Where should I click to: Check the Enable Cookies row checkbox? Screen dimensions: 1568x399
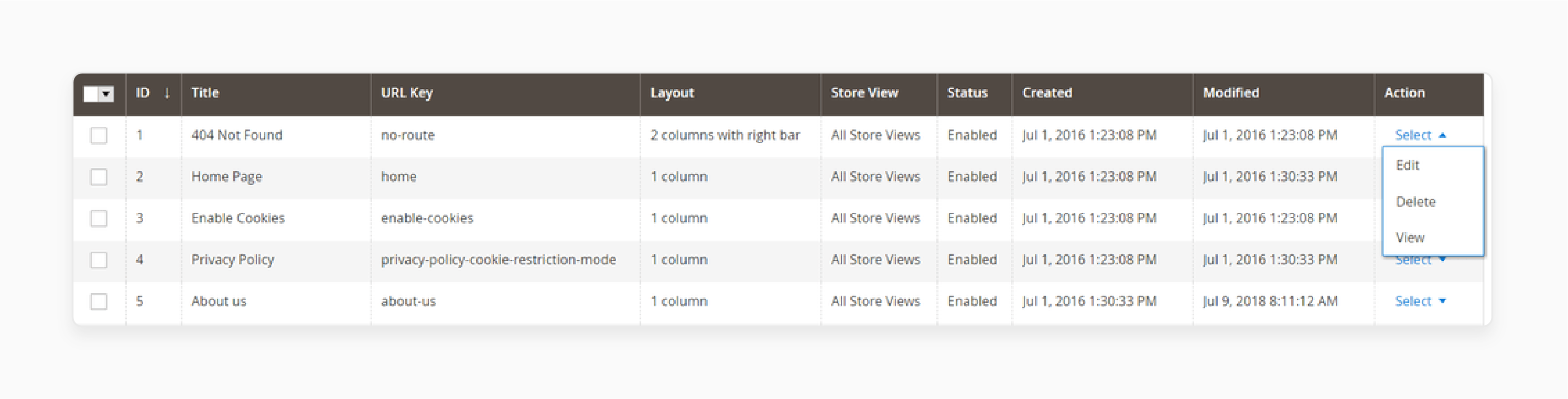(x=99, y=218)
